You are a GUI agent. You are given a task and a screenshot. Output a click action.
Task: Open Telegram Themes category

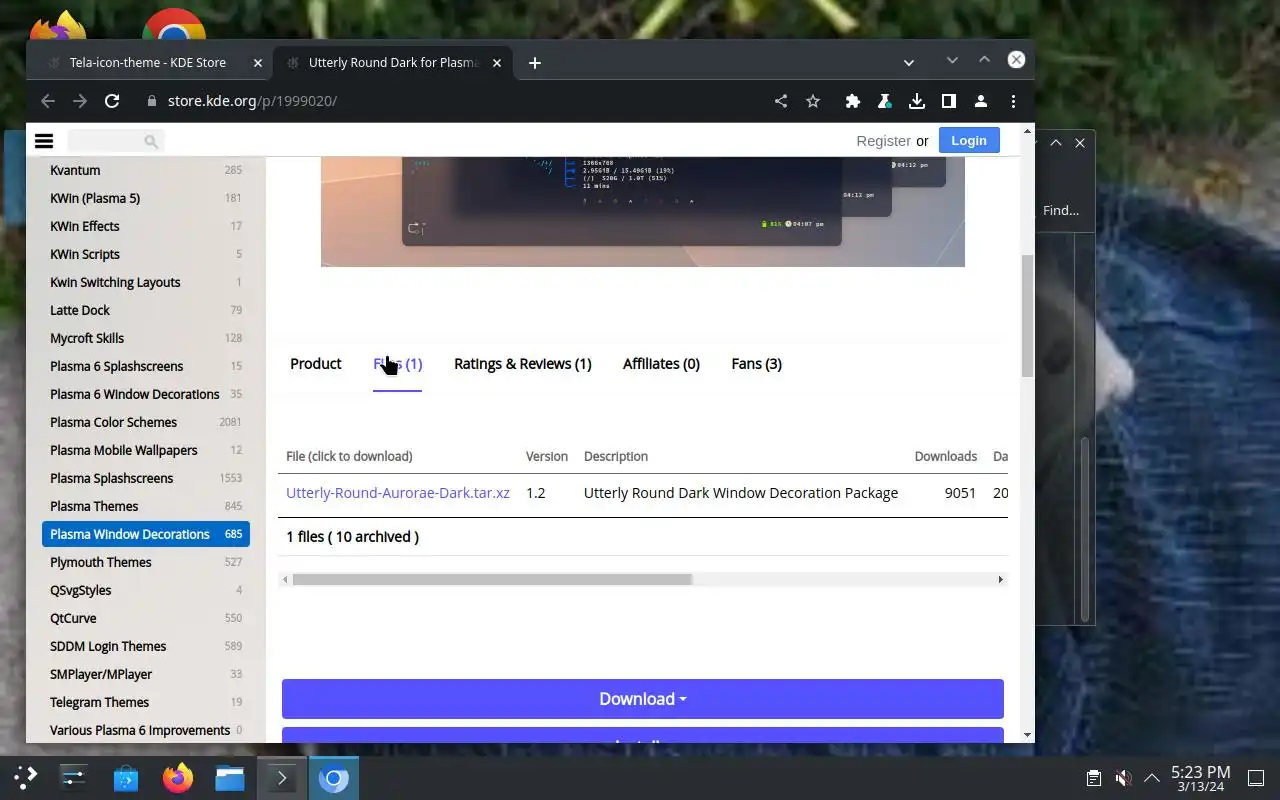pyautogui.click(x=100, y=702)
